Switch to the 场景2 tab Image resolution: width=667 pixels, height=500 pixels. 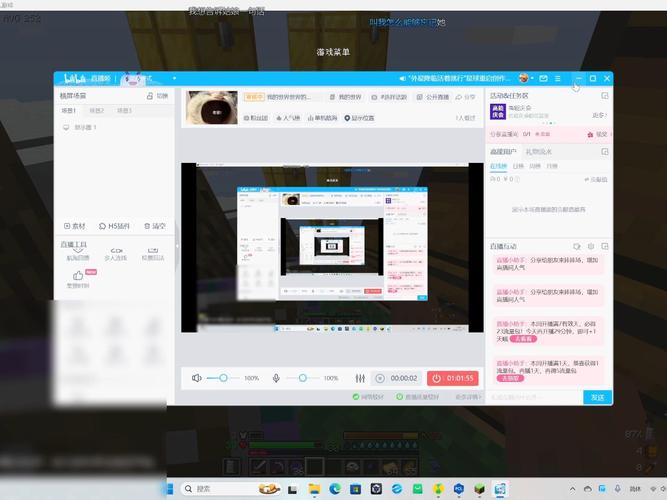pyautogui.click(x=97, y=110)
